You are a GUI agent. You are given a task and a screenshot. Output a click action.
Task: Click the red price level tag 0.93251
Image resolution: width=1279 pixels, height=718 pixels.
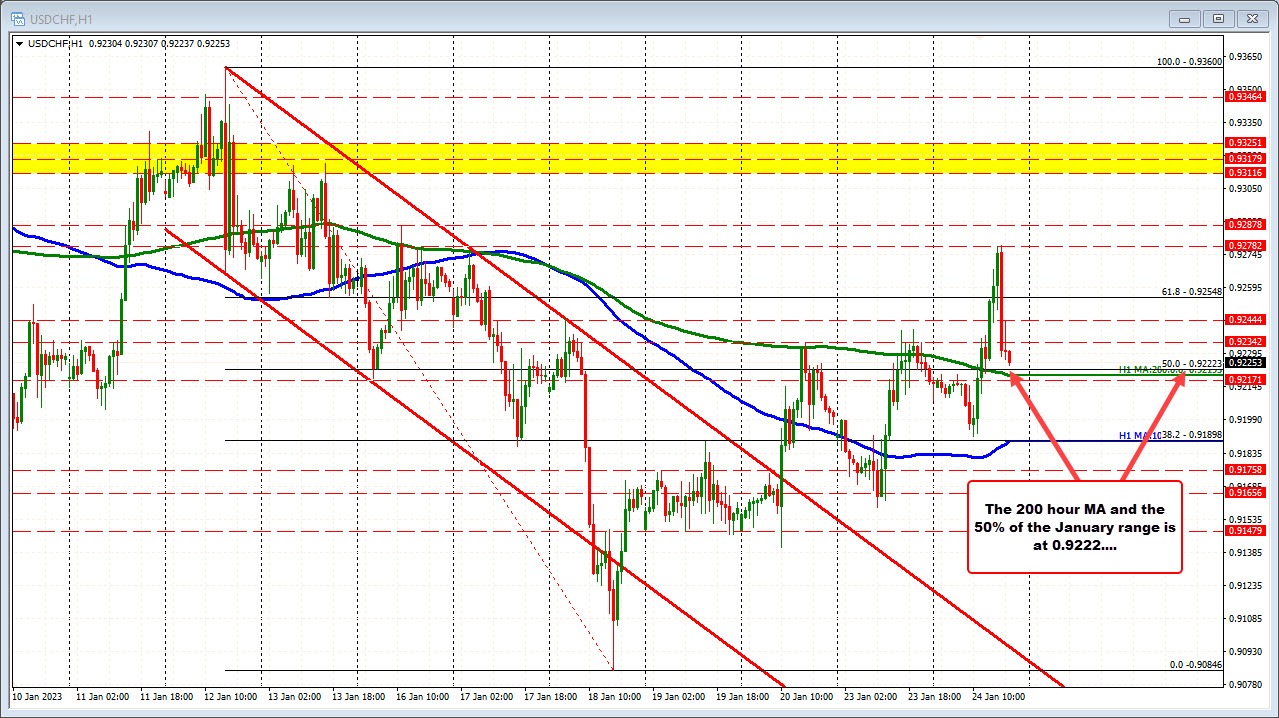[x=1244, y=144]
